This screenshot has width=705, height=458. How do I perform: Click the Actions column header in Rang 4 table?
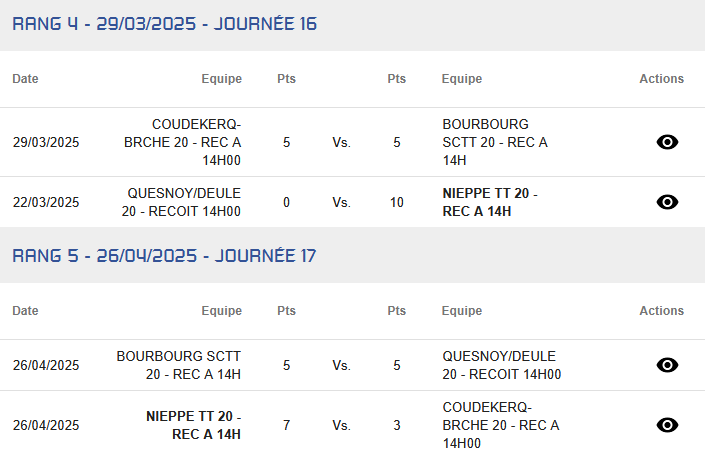coord(662,79)
